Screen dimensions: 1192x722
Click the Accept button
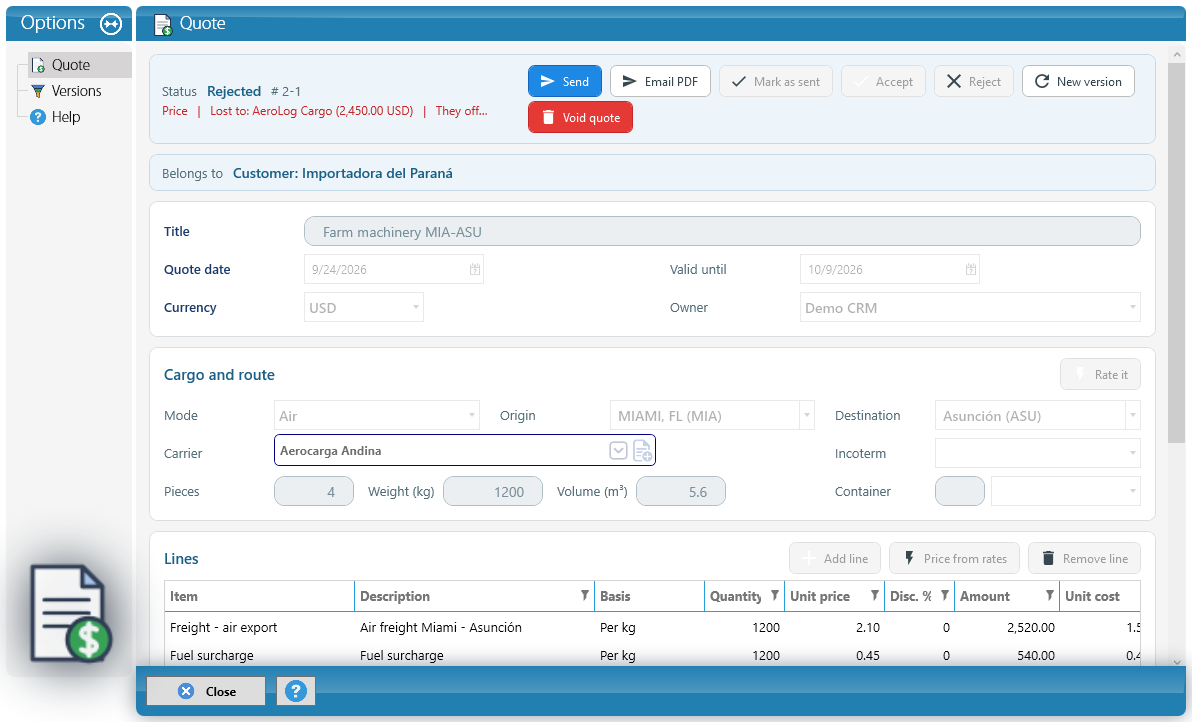tap(883, 81)
